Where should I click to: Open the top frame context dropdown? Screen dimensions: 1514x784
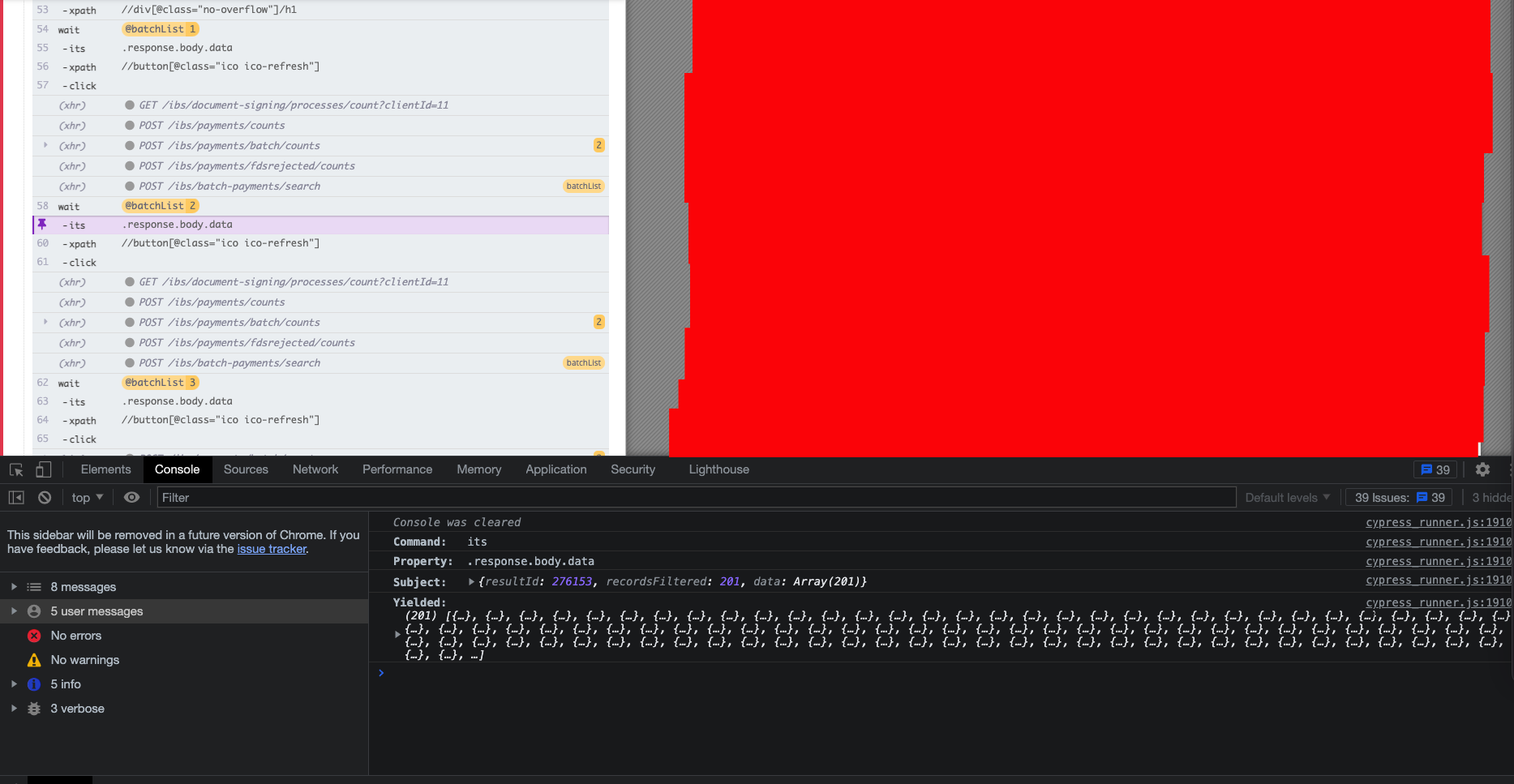coord(86,497)
